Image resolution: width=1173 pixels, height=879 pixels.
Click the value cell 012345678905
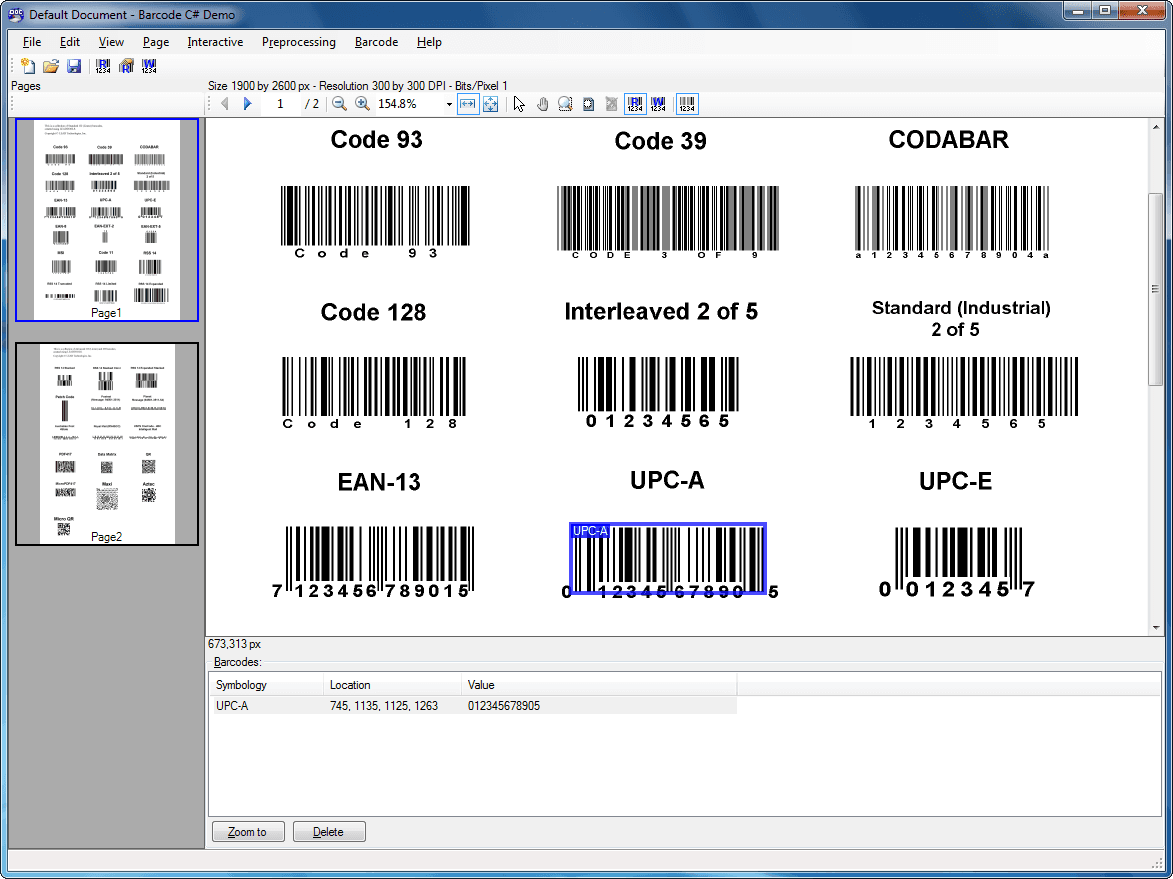[503, 705]
